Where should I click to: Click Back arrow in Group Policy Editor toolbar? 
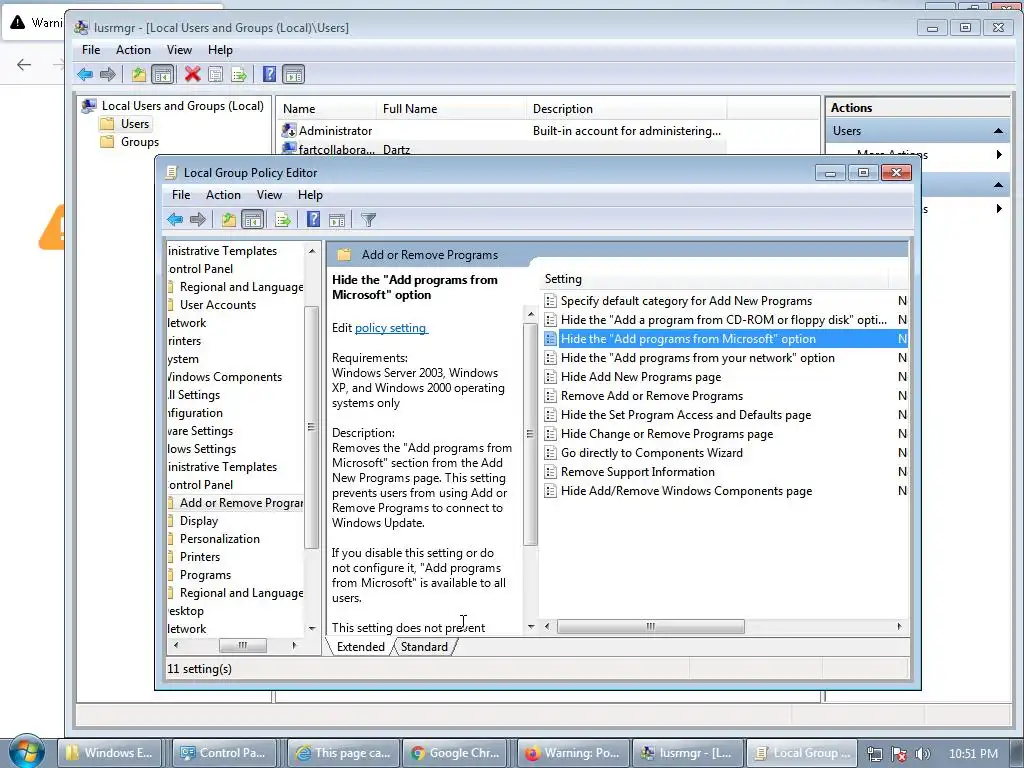pos(174,220)
